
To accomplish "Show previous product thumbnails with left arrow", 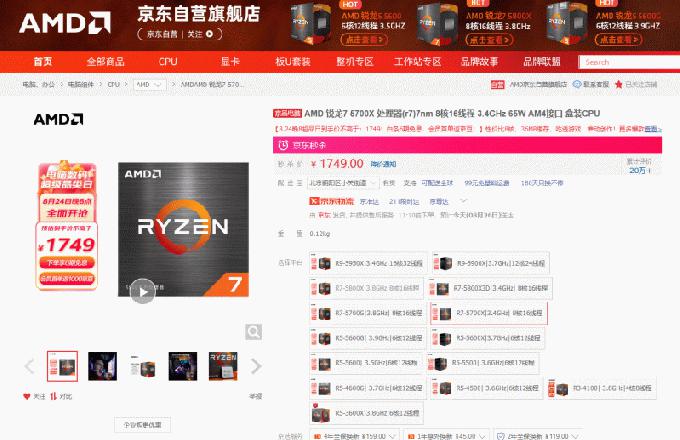I will (29, 366).
